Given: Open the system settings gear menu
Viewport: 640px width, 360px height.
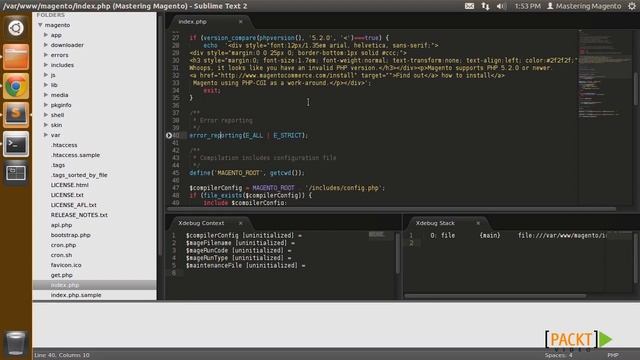Looking at the screenshot, I should 632,6.
